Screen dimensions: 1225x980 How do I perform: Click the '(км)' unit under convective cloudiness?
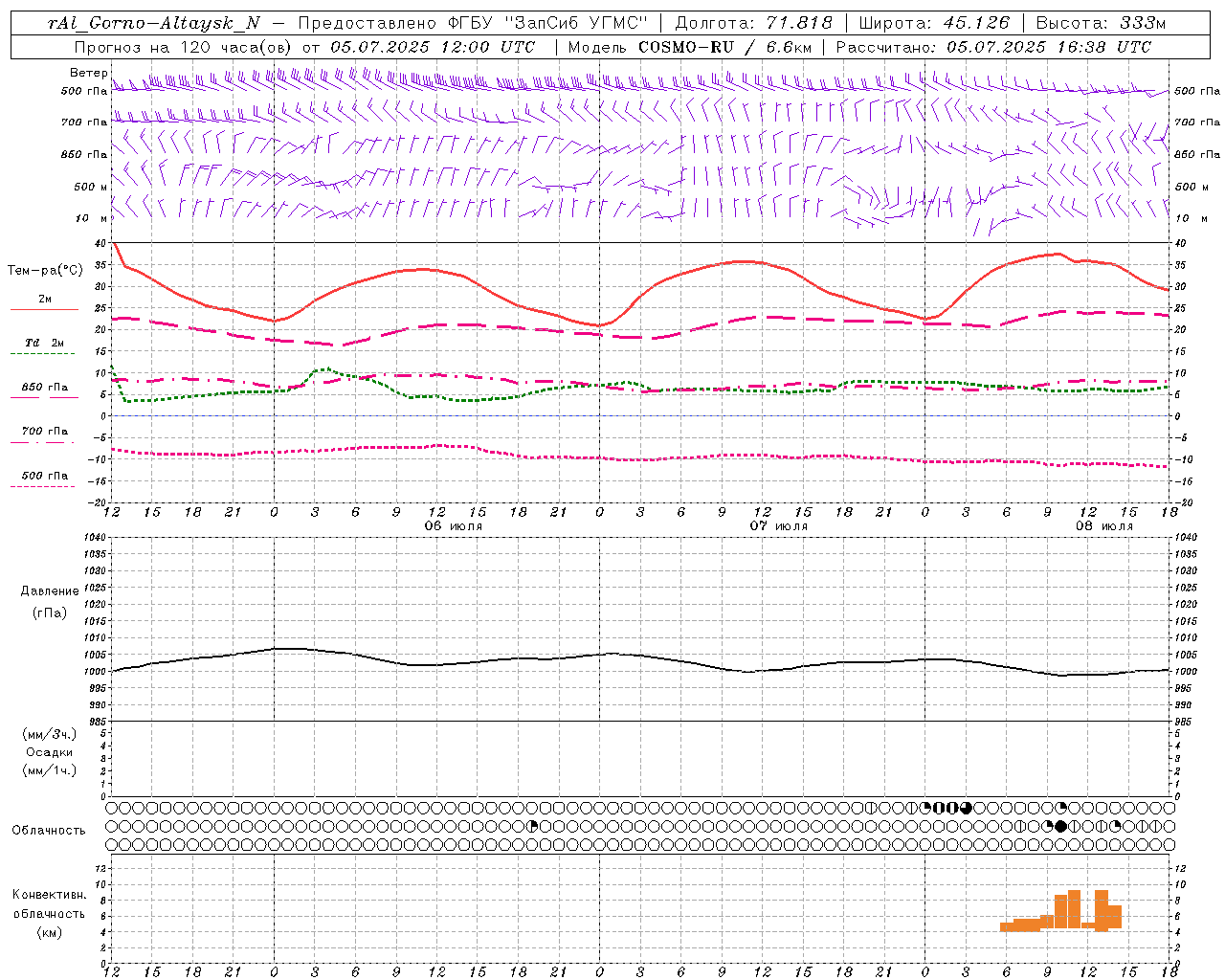point(50,932)
